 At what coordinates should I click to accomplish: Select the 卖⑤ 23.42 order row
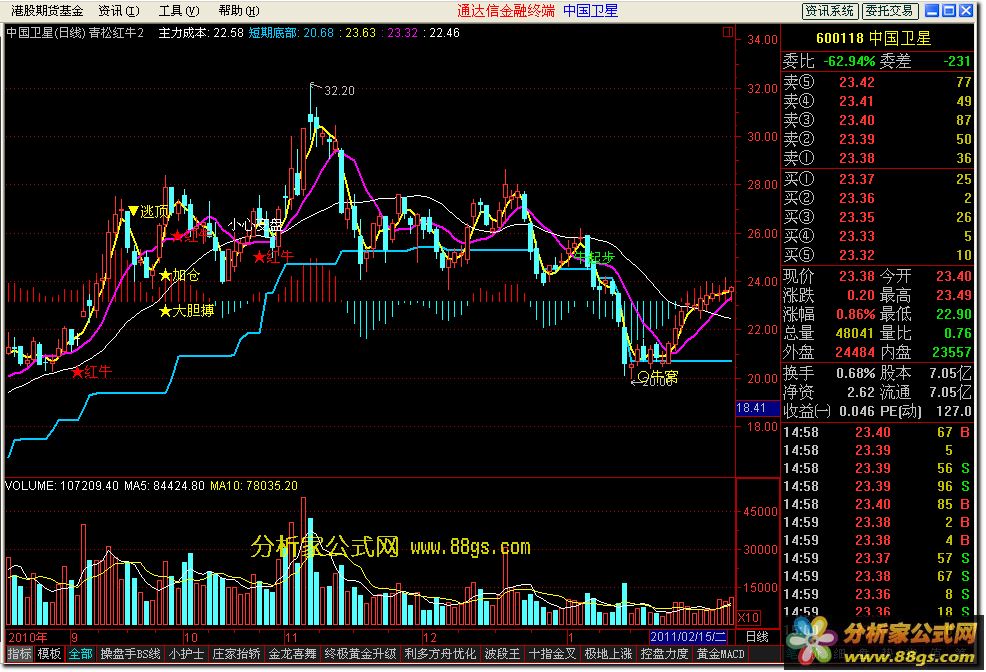point(877,82)
